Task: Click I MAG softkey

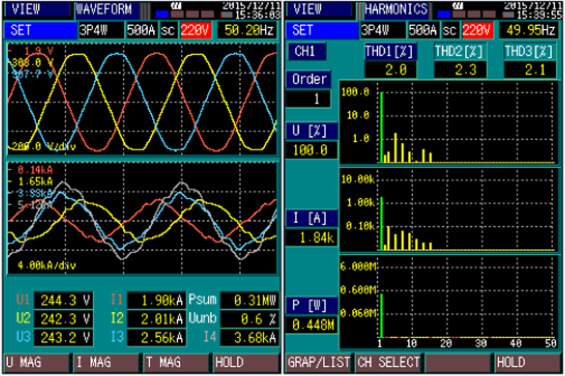Action: coord(106,363)
